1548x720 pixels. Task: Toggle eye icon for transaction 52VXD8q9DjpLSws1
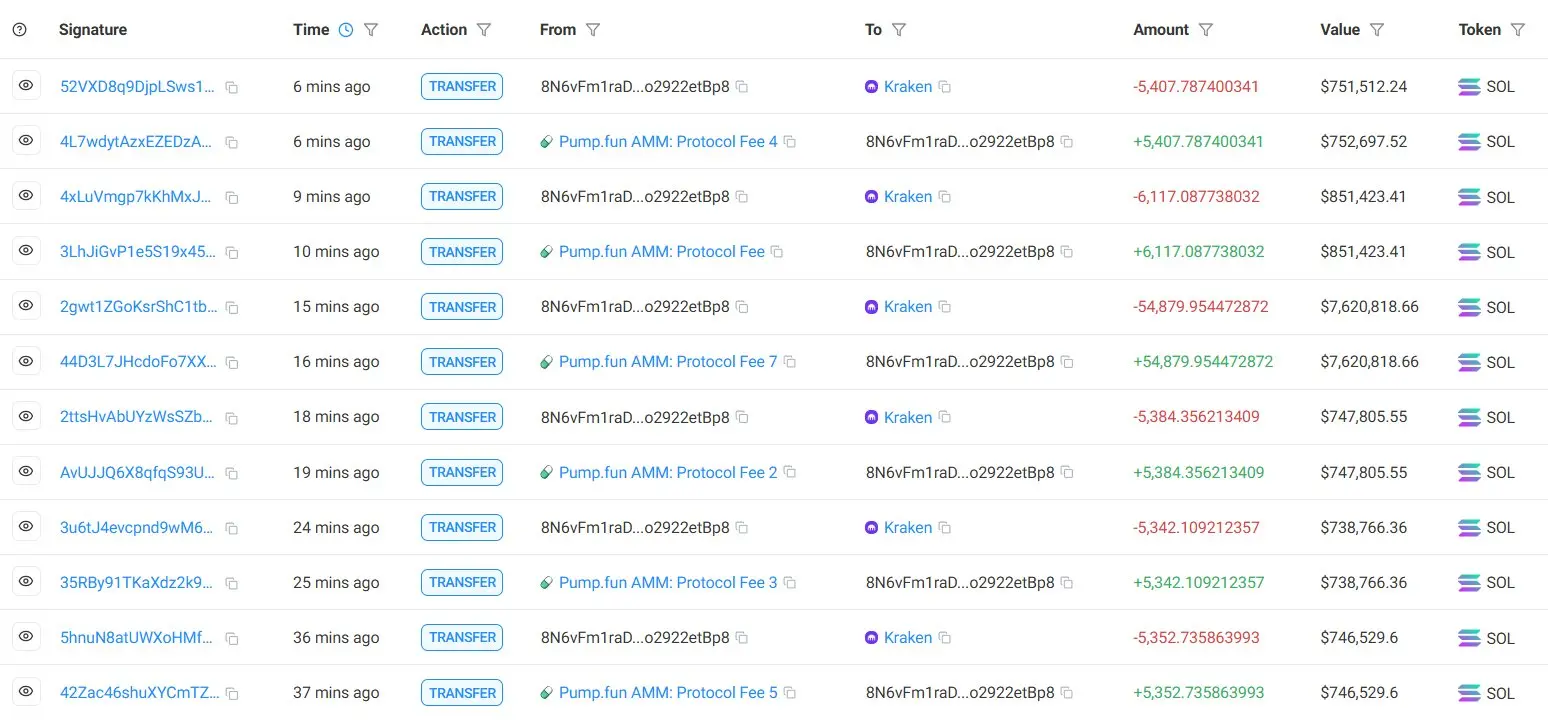tap(26, 86)
